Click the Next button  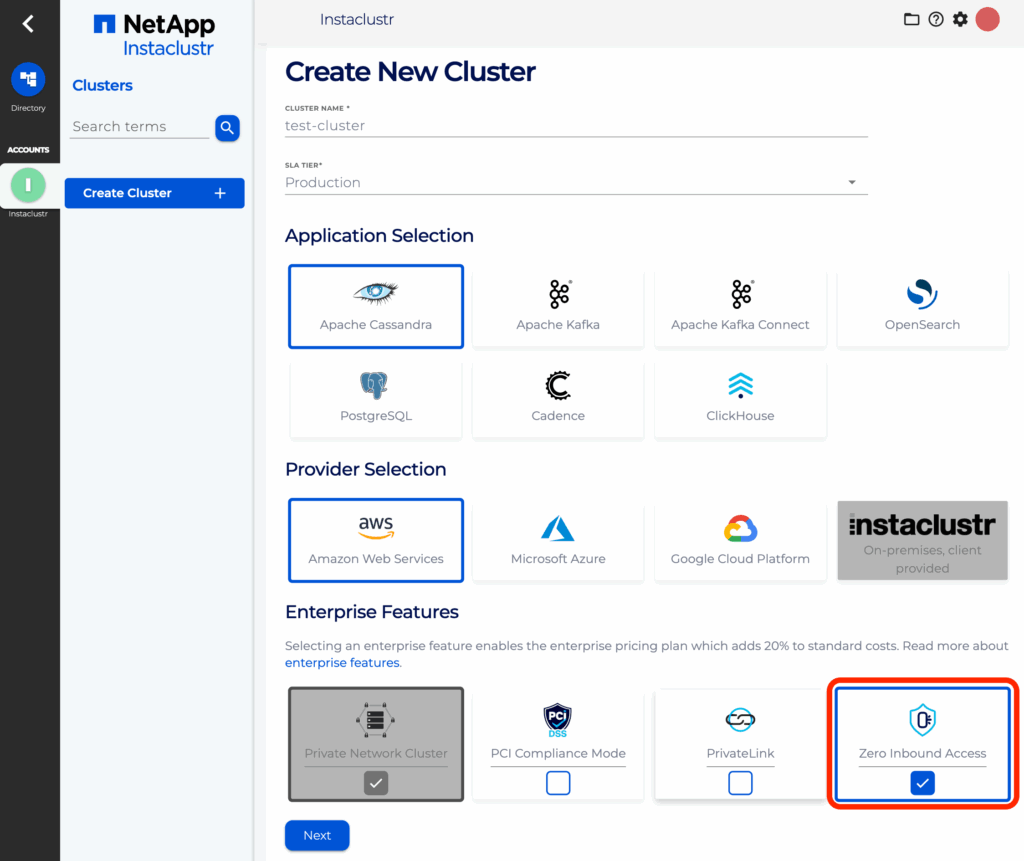click(x=317, y=835)
